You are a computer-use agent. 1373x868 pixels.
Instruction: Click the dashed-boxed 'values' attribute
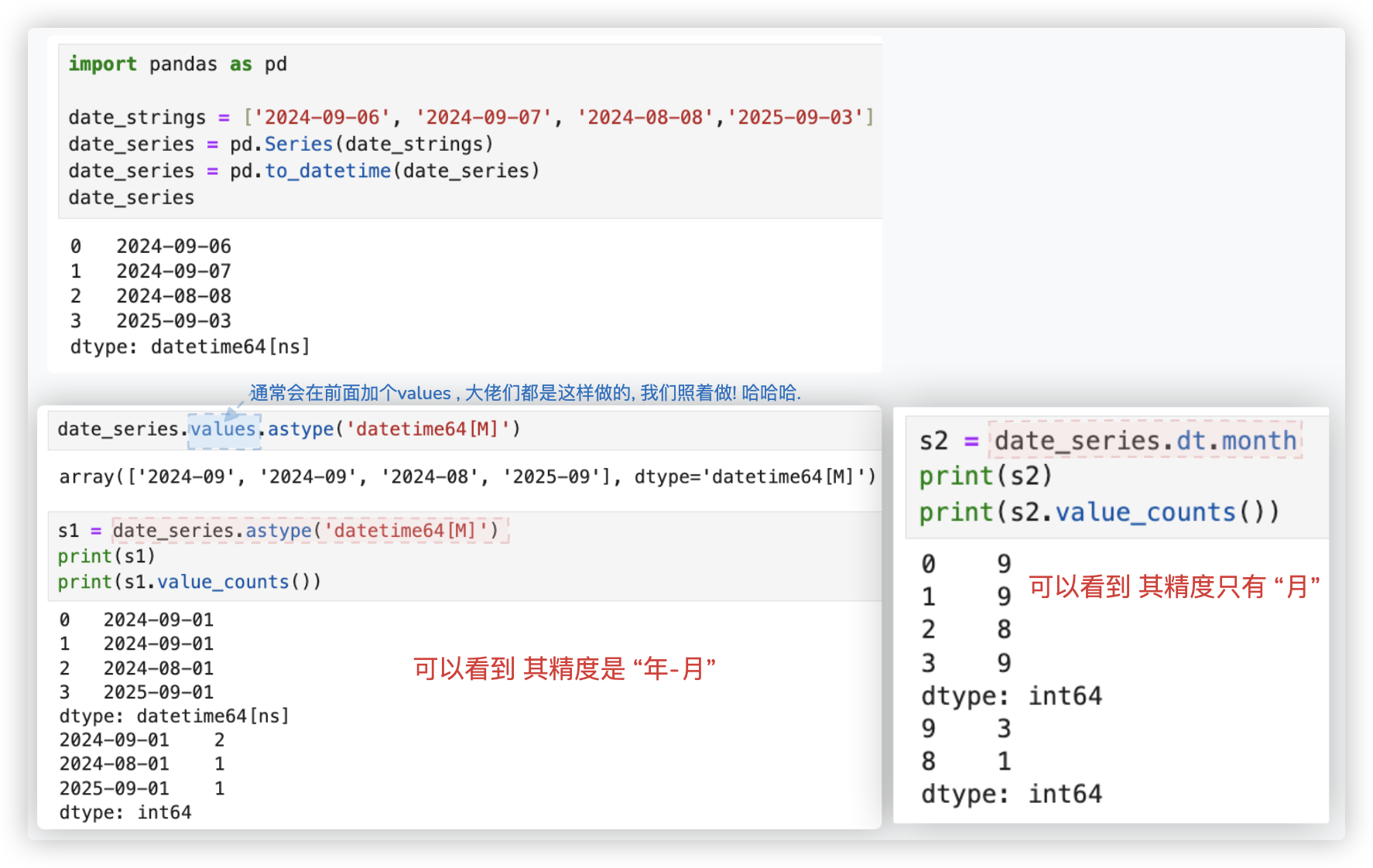click(x=223, y=429)
